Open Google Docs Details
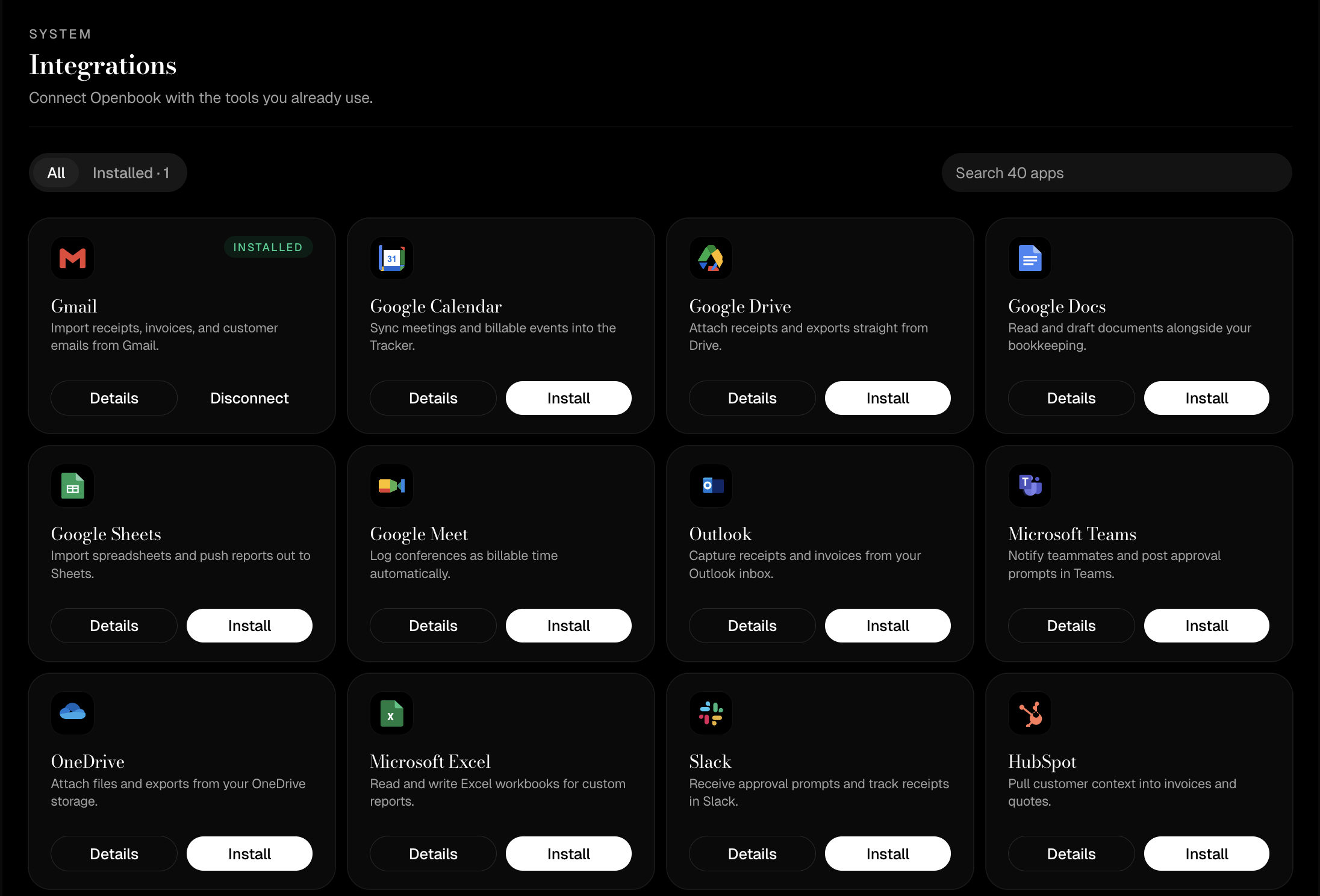1320x896 pixels. [x=1071, y=398]
